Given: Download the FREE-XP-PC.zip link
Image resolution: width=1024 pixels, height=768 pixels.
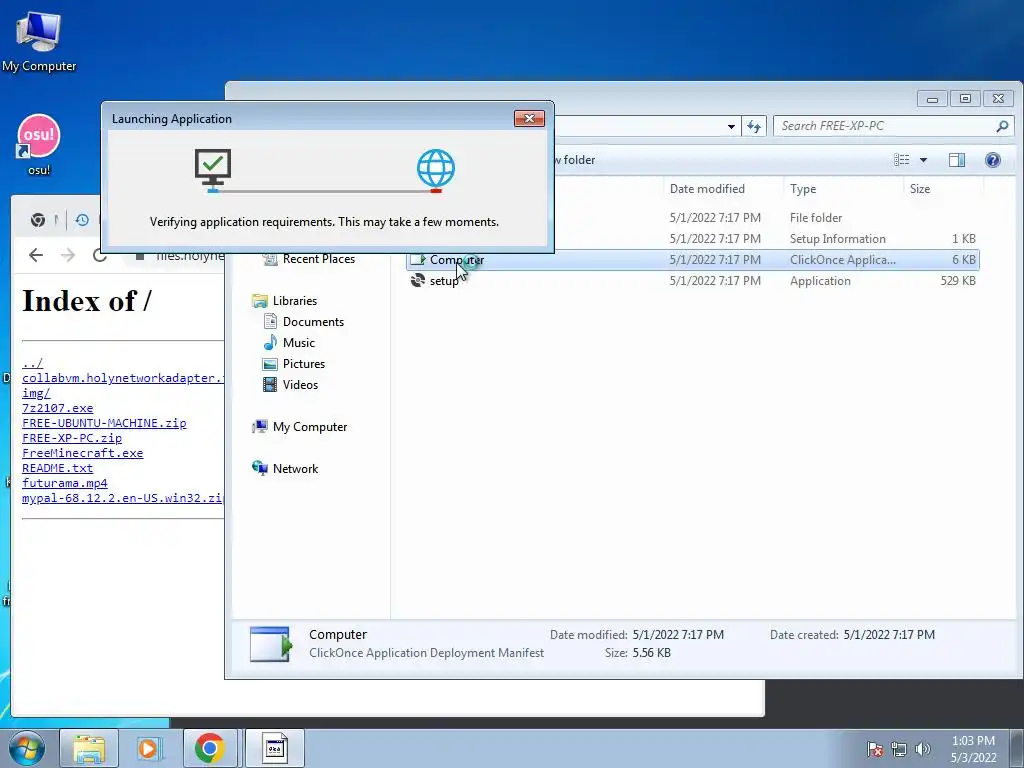Looking at the screenshot, I should 72,438.
